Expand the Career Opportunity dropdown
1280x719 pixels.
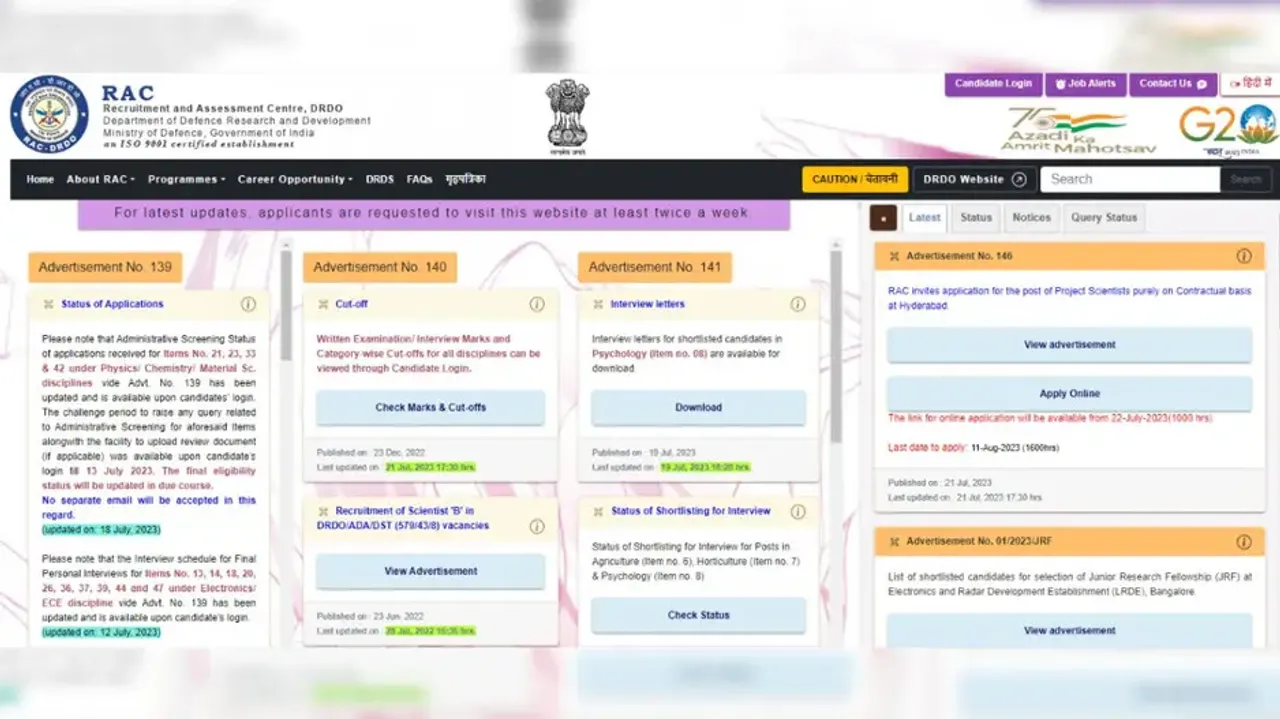(x=295, y=180)
